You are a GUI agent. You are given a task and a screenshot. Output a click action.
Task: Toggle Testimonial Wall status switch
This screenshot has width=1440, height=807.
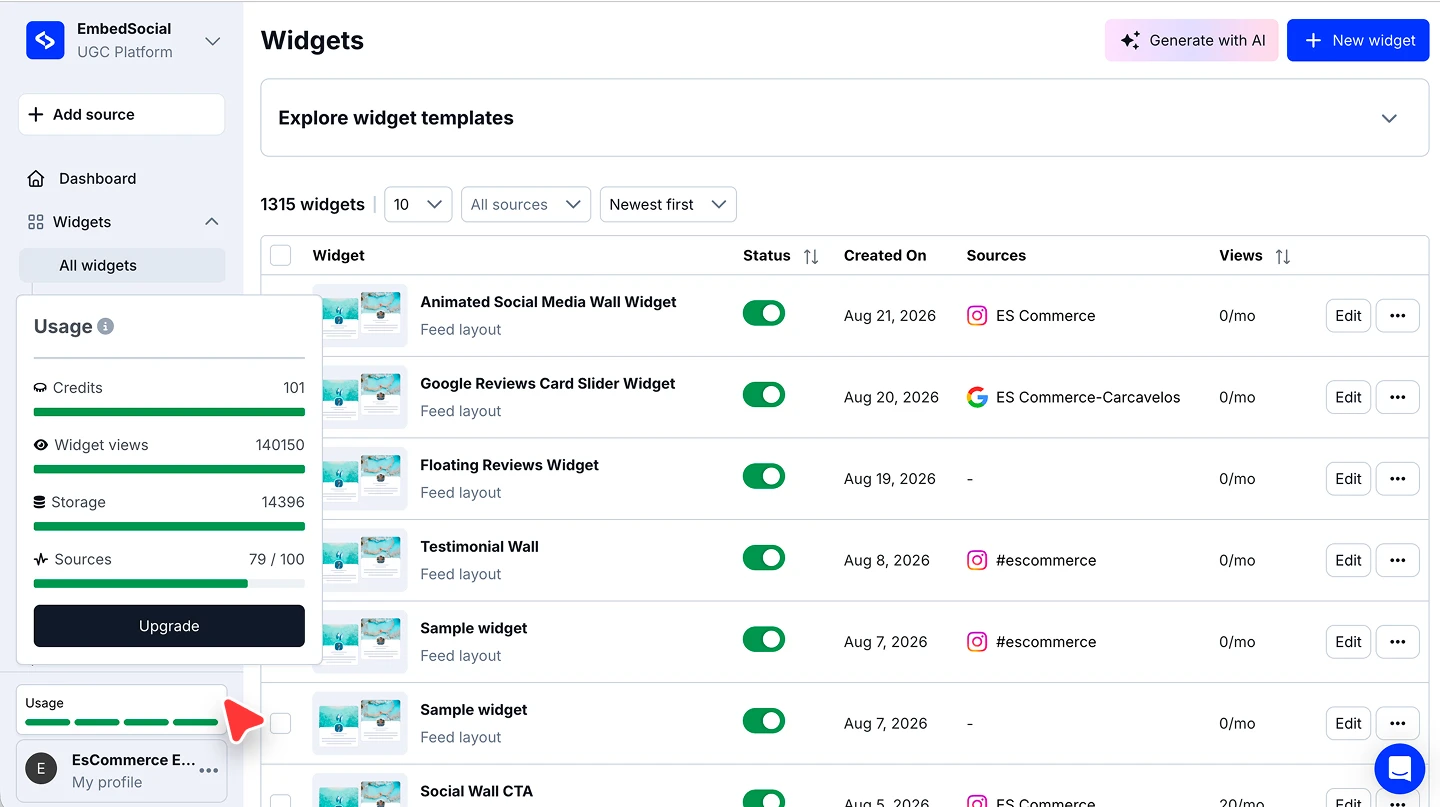pyautogui.click(x=764, y=558)
